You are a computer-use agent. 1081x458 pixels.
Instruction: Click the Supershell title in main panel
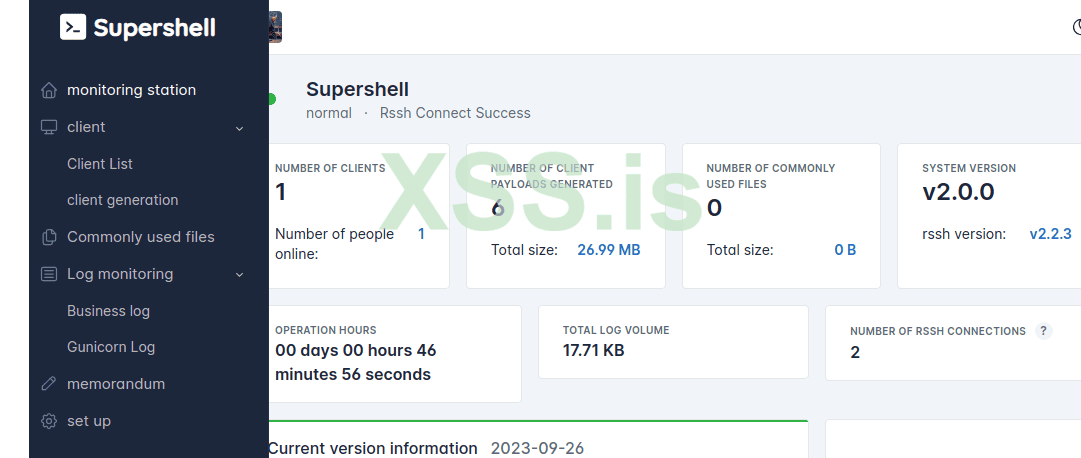pos(357,89)
